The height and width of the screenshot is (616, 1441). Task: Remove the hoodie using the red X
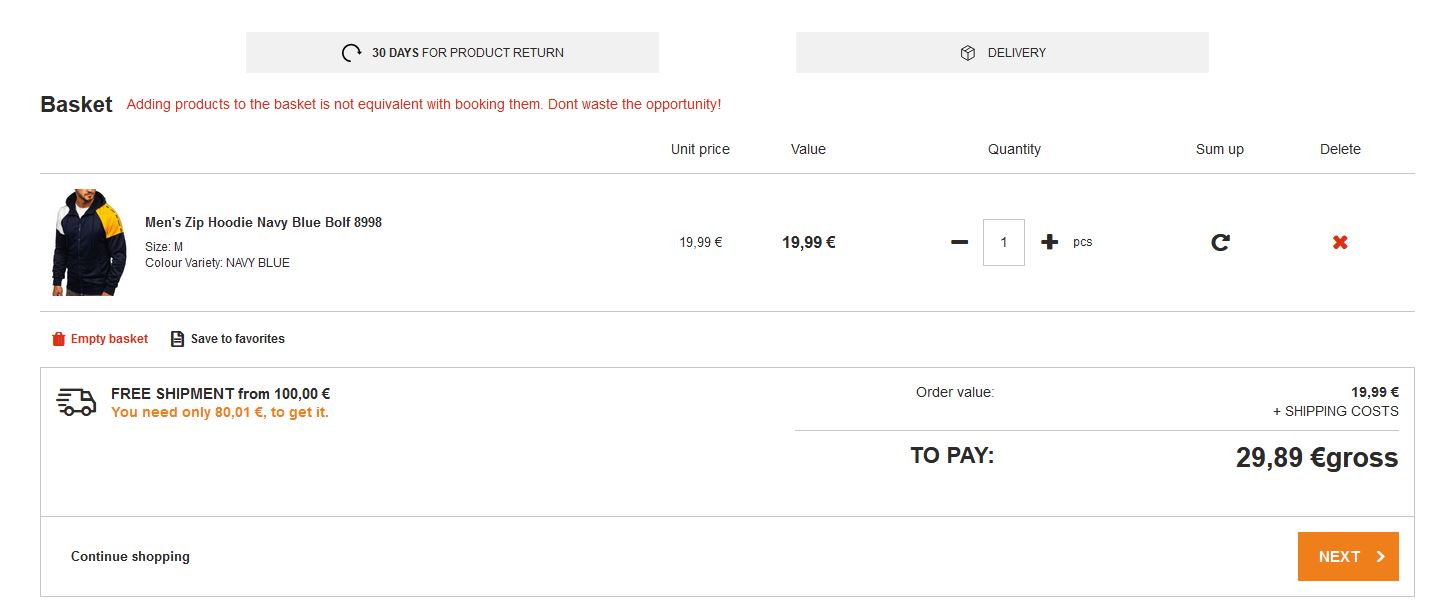[x=1340, y=242]
